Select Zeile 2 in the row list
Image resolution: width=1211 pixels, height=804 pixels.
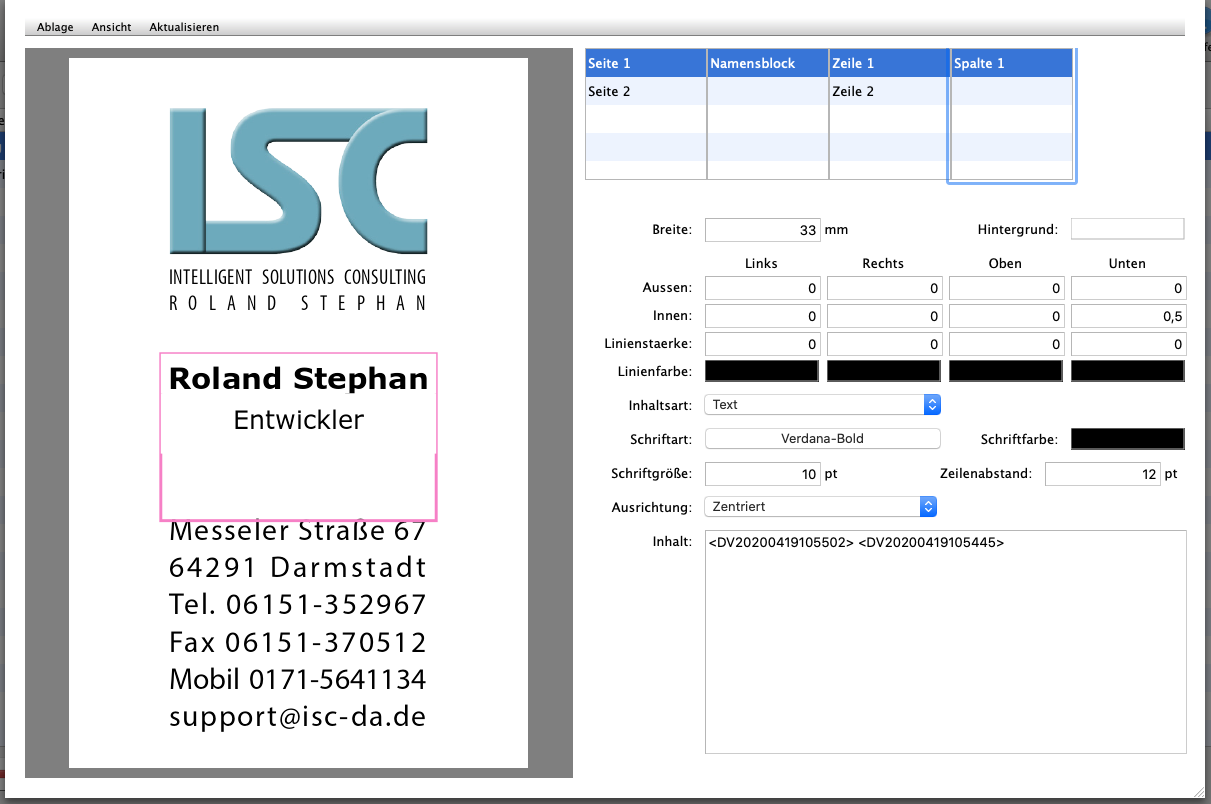pyautogui.click(x=888, y=91)
